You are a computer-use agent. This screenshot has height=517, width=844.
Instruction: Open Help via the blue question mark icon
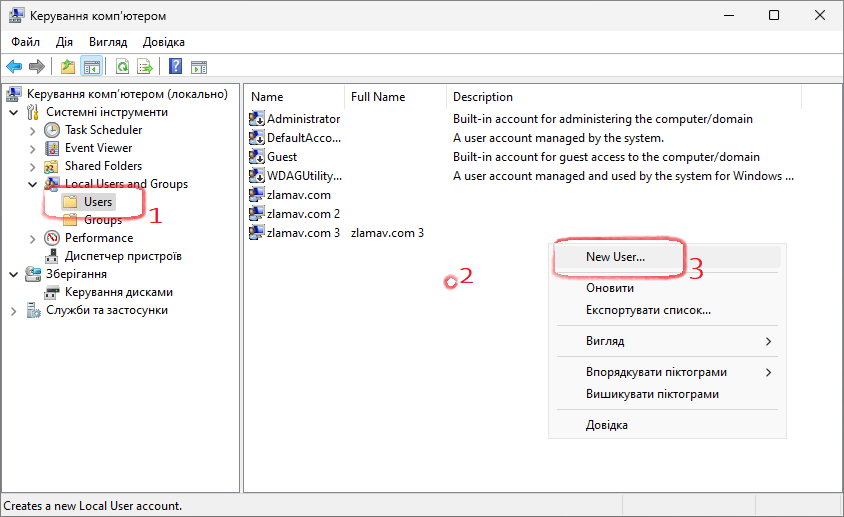[x=175, y=67]
